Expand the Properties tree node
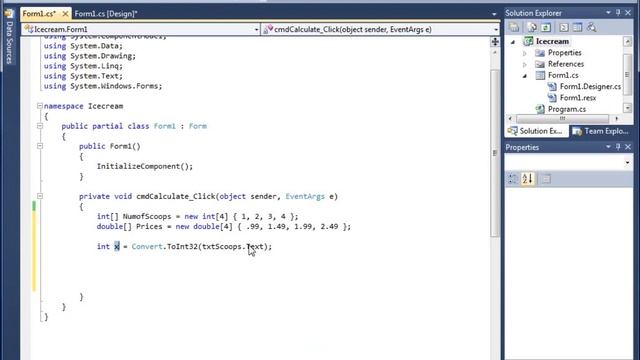The width and height of the screenshot is (640, 360). point(525,53)
